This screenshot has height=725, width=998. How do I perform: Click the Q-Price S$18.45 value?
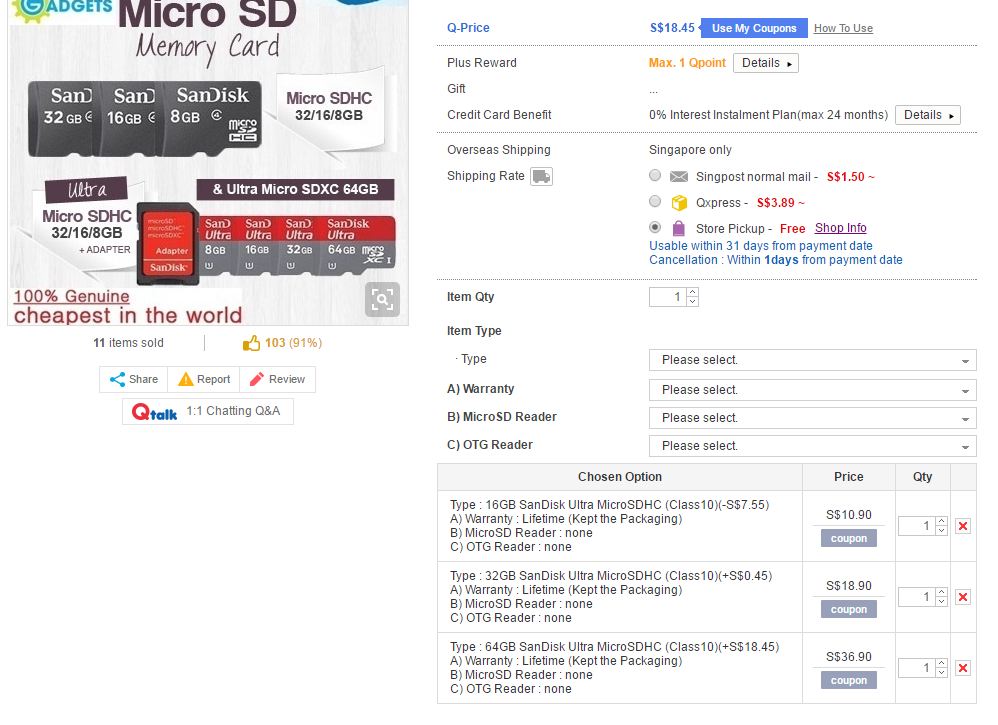tap(672, 28)
